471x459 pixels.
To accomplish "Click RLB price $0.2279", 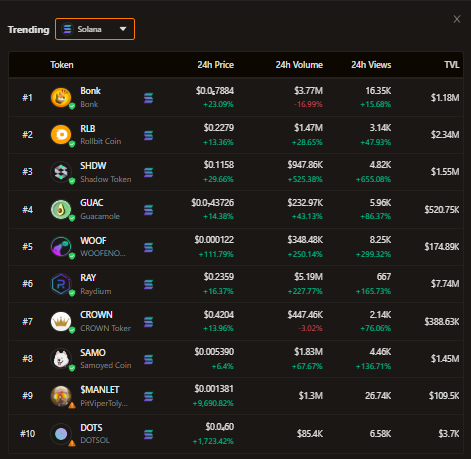I will tap(219, 128).
